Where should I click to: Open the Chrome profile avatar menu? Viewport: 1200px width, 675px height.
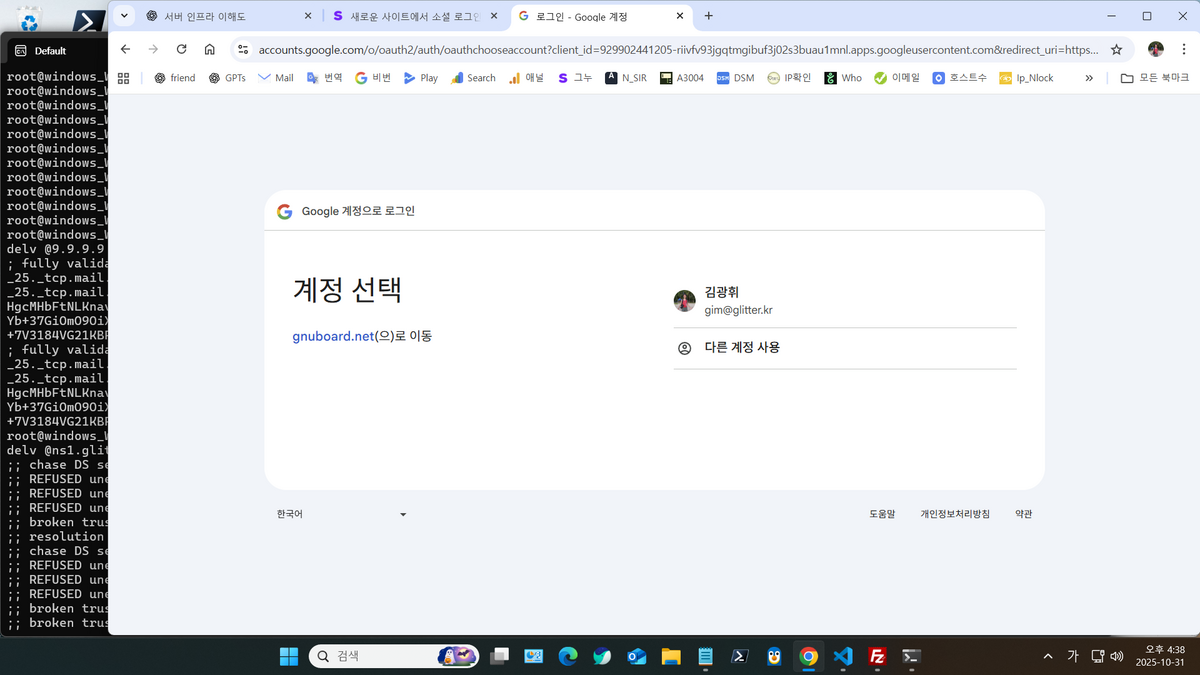click(1155, 49)
